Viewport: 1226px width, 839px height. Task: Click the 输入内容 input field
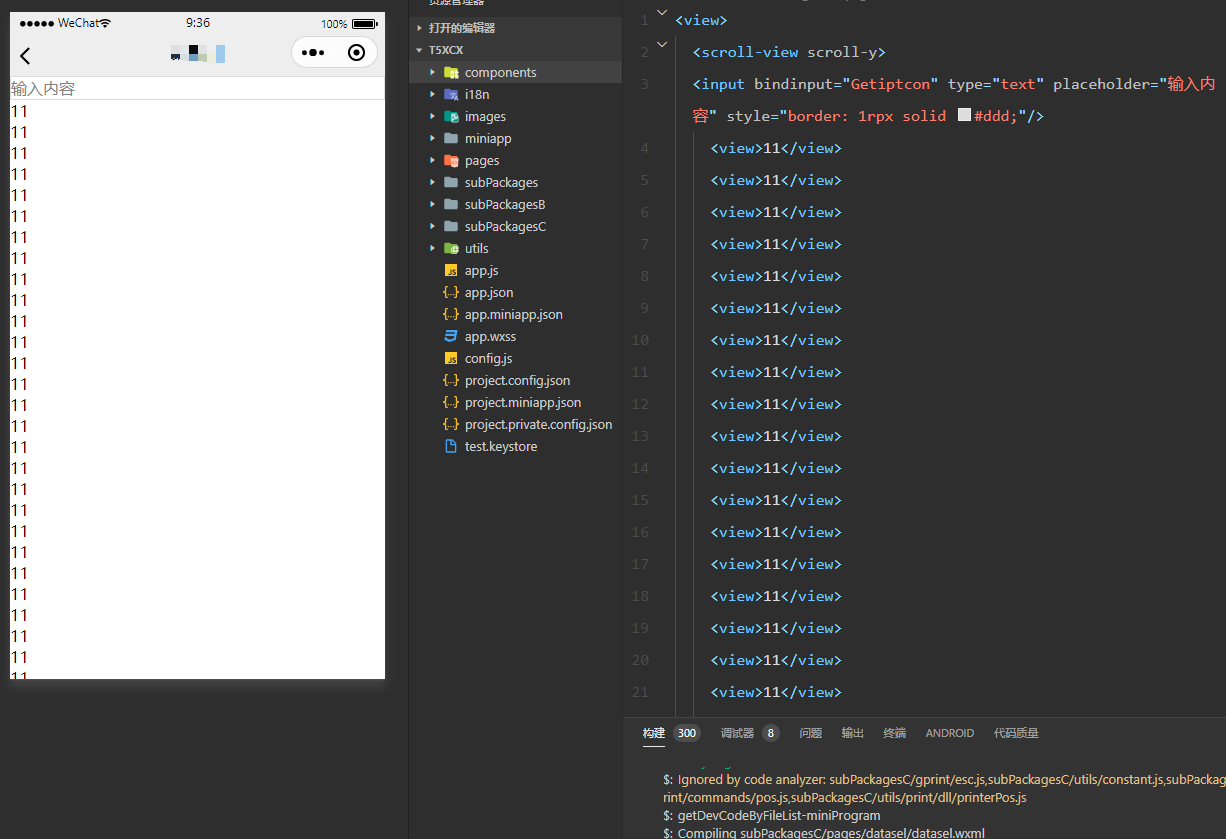click(197, 89)
